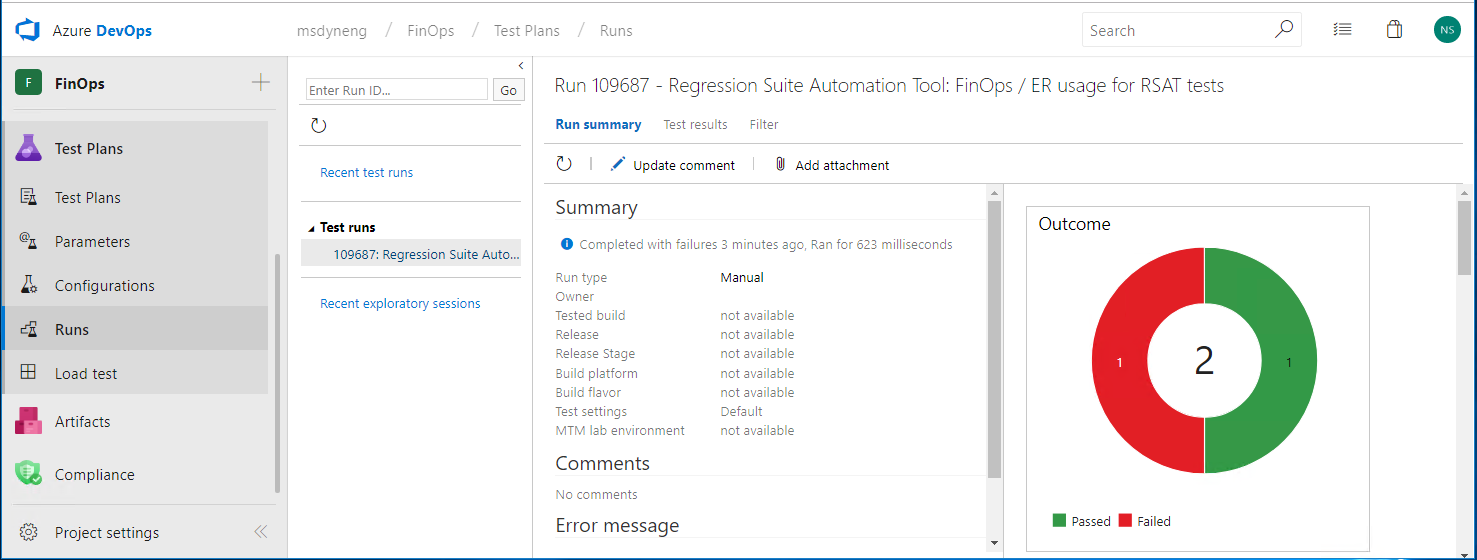Click the Failed legend swatch
Screen dimensions: 1477x560
tap(1124, 520)
